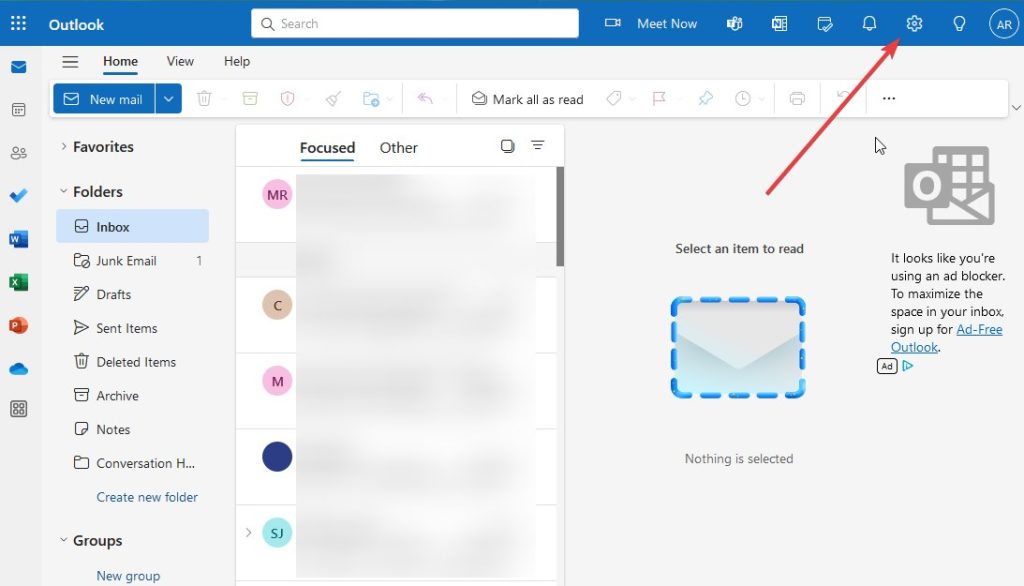
Task: Open the notifications bell
Action: 869,23
